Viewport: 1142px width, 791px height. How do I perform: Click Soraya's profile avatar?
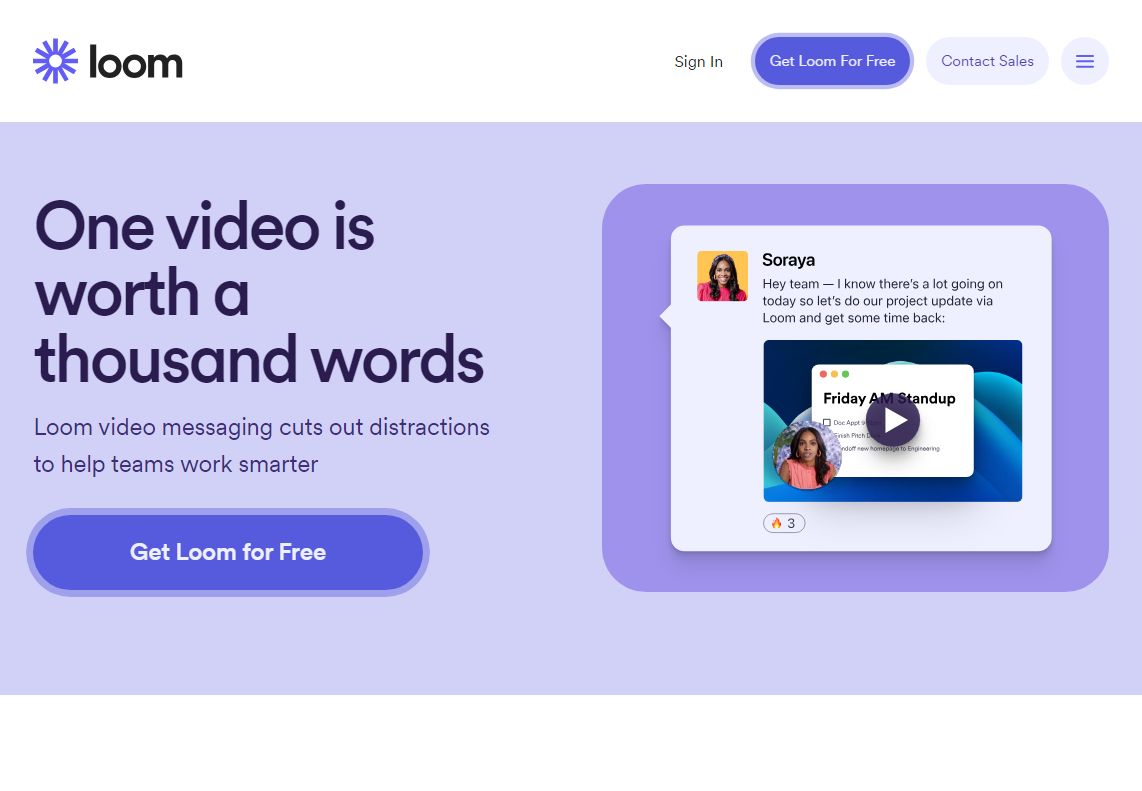pos(722,276)
